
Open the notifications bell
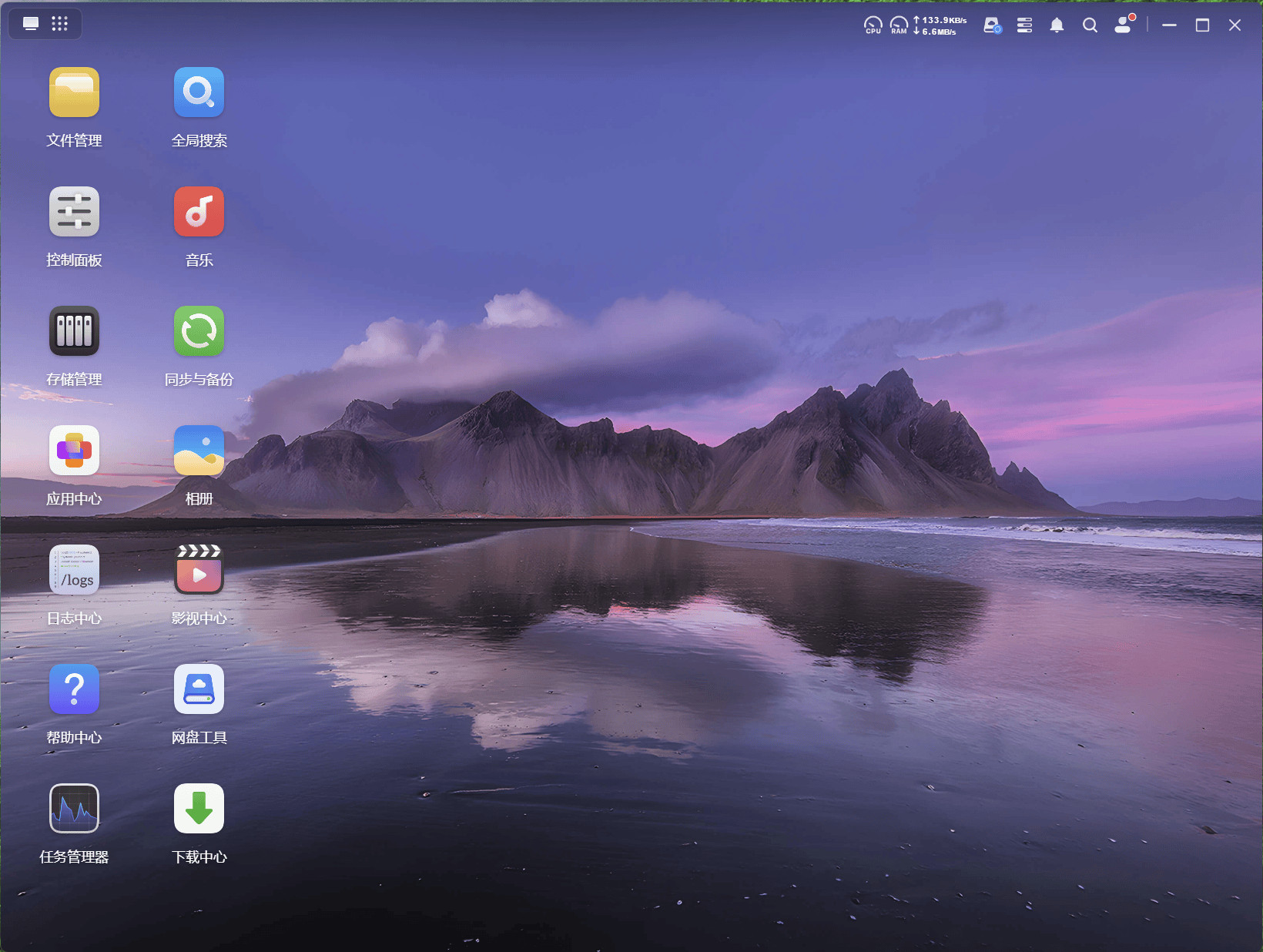(1057, 25)
